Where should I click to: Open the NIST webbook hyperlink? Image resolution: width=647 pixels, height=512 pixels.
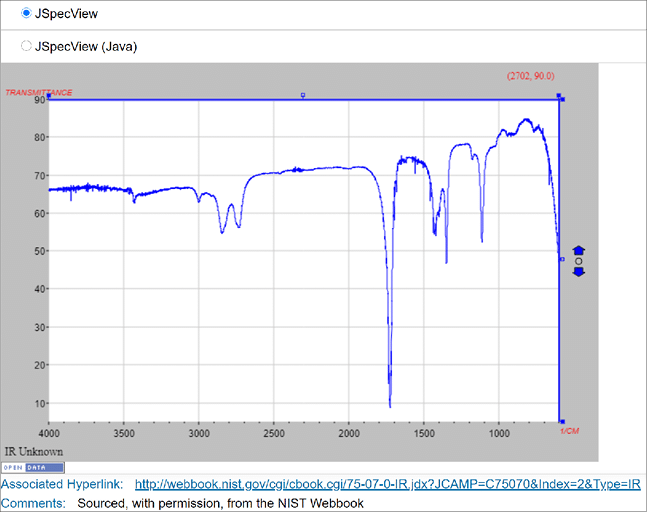point(387,485)
